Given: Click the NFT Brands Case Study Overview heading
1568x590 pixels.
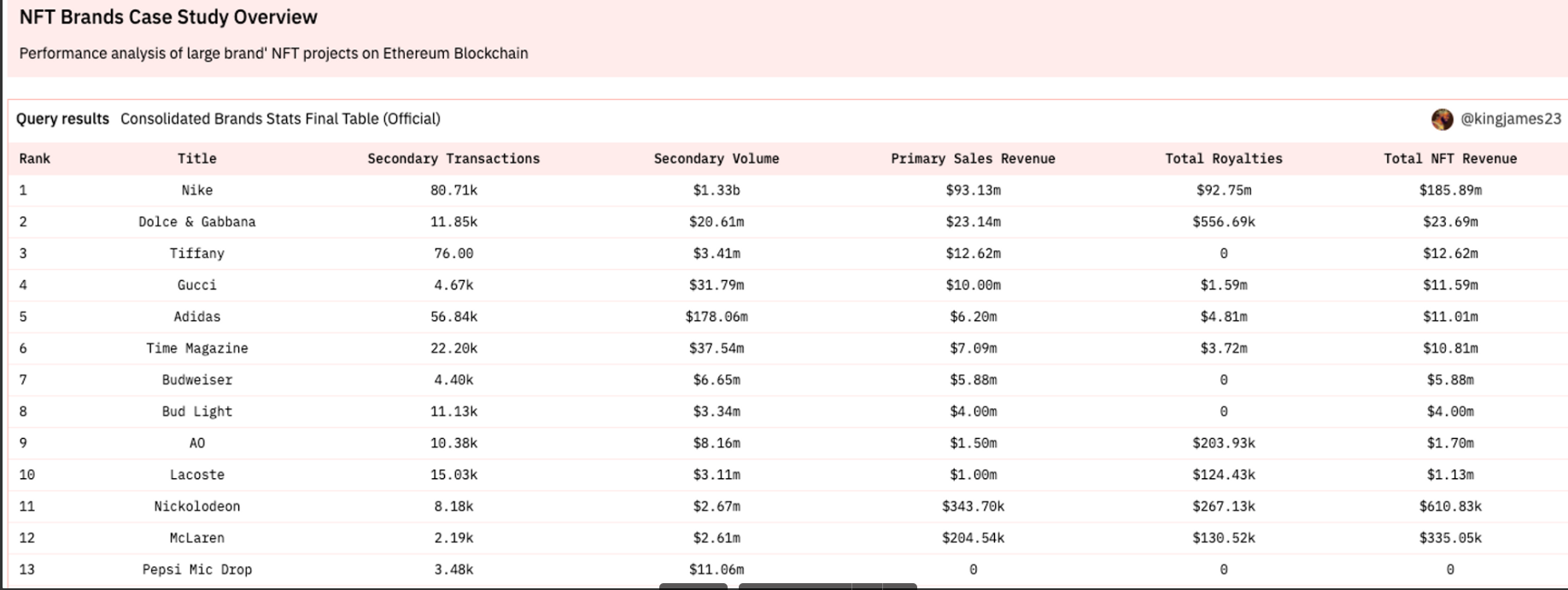Looking at the screenshot, I should point(168,17).
